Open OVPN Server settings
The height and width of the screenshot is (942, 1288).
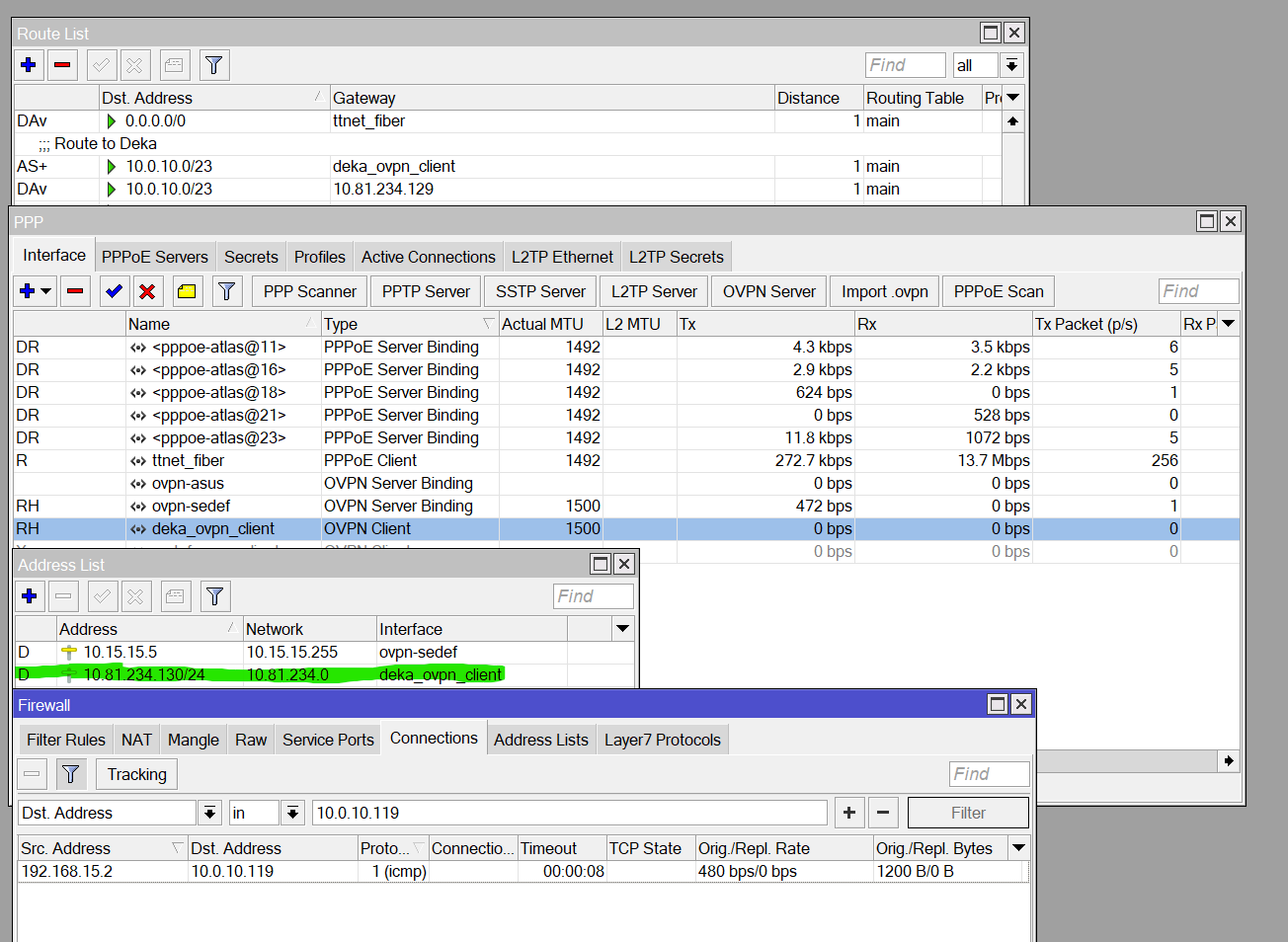coord(769,291)
